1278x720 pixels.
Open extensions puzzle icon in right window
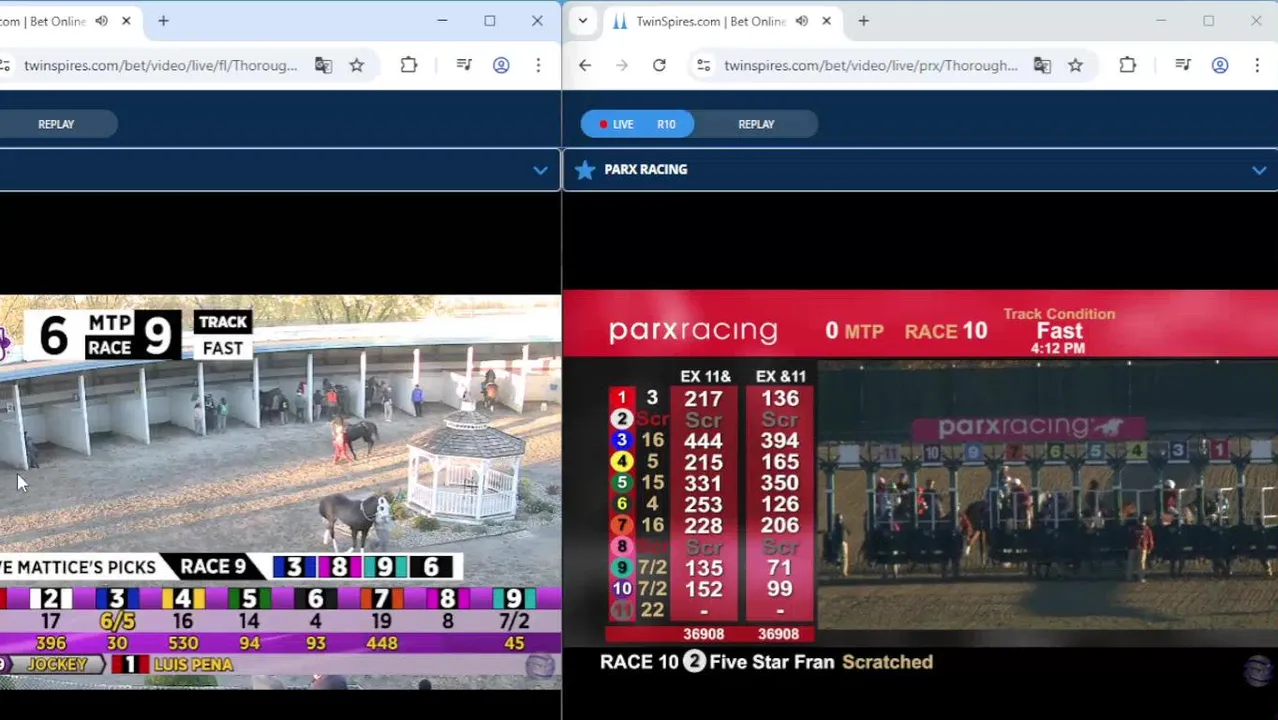pyautogui.click(x=1128, y=65)
